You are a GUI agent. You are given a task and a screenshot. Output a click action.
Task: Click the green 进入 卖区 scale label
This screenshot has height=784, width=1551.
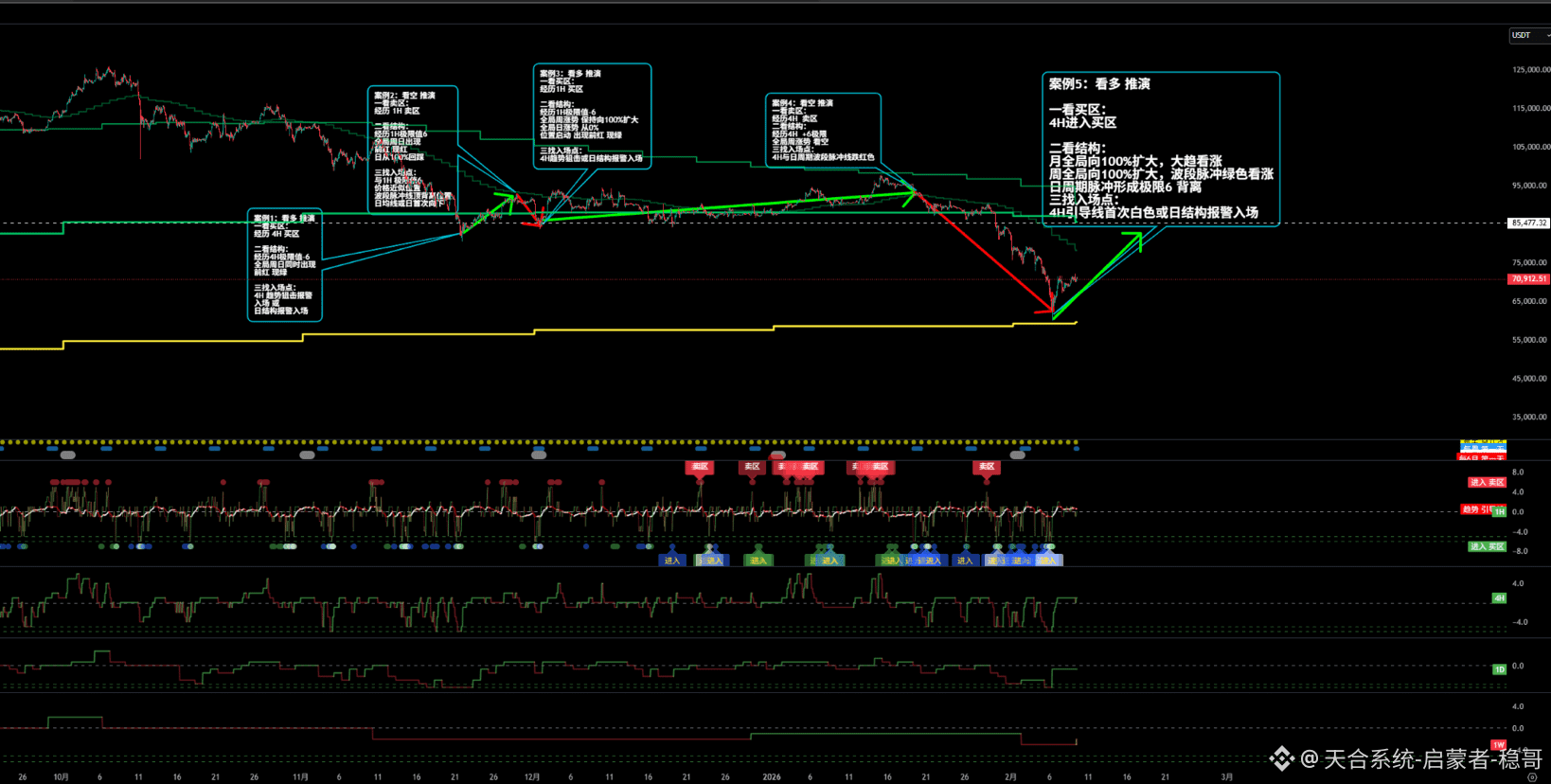(1486, 546)
